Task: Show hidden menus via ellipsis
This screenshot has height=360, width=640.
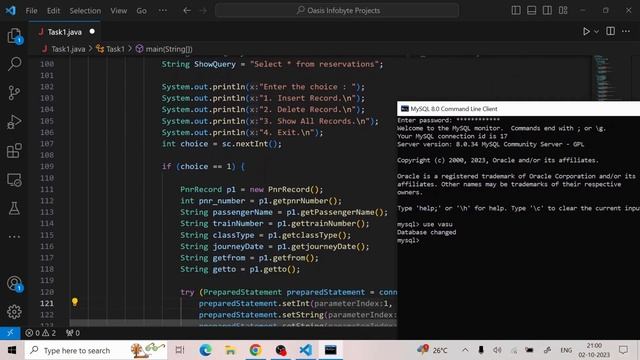Action: pos(162,11)
